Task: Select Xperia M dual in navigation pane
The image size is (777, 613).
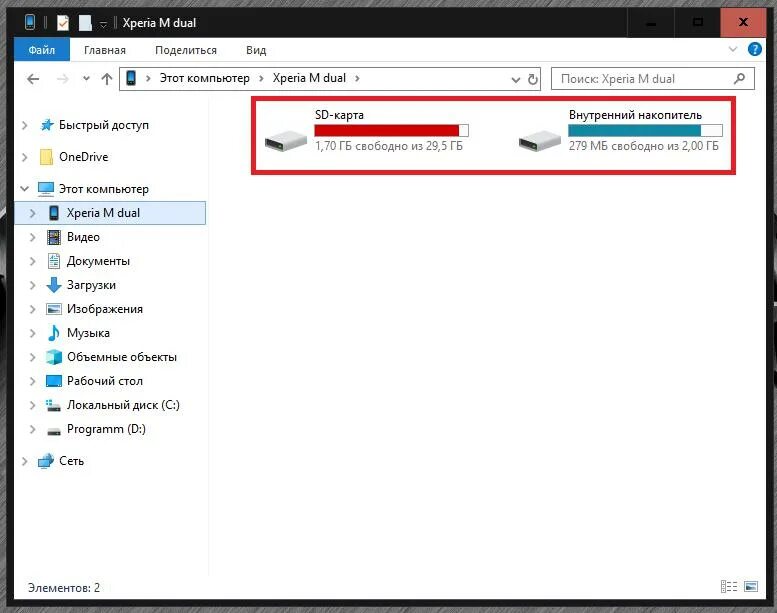Action: coord(110,213)
